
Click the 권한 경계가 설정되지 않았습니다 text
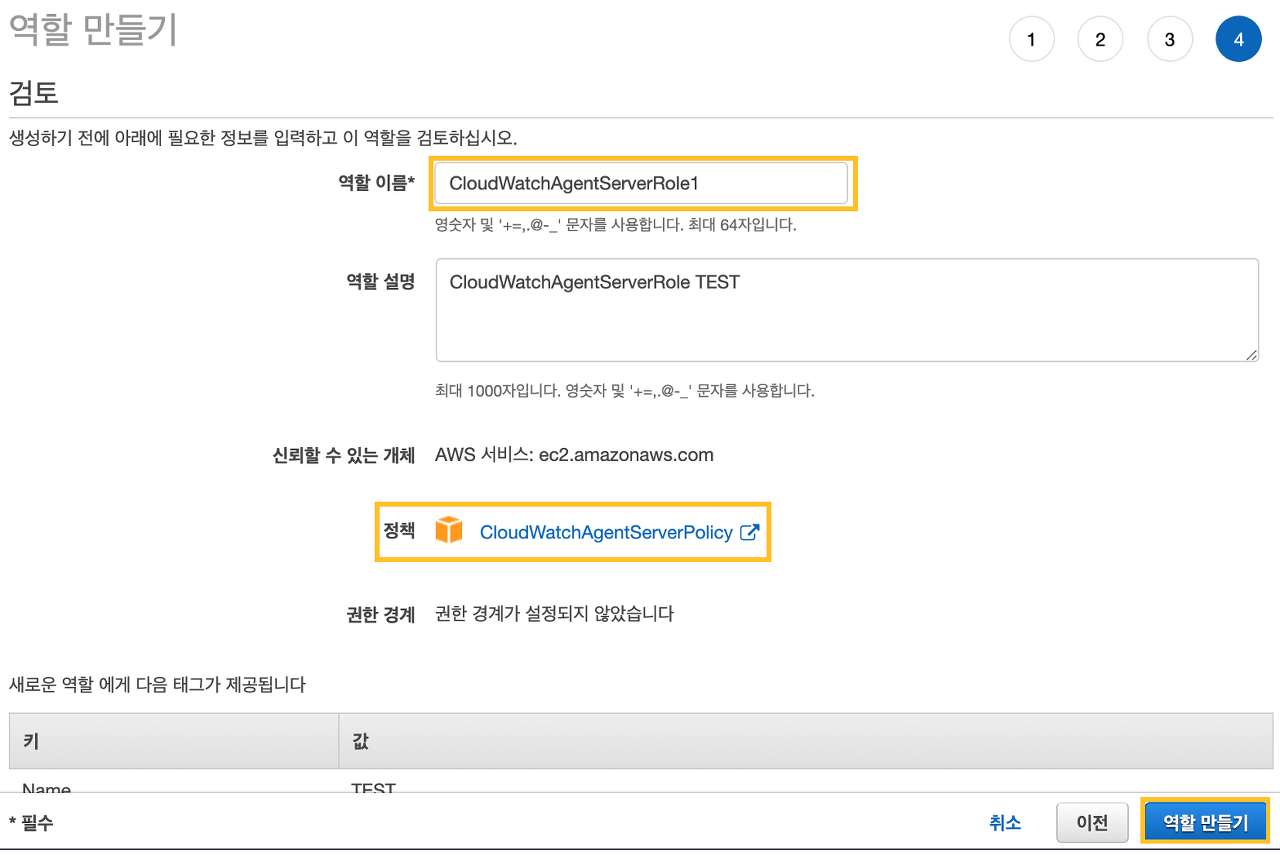click(555, 613)
